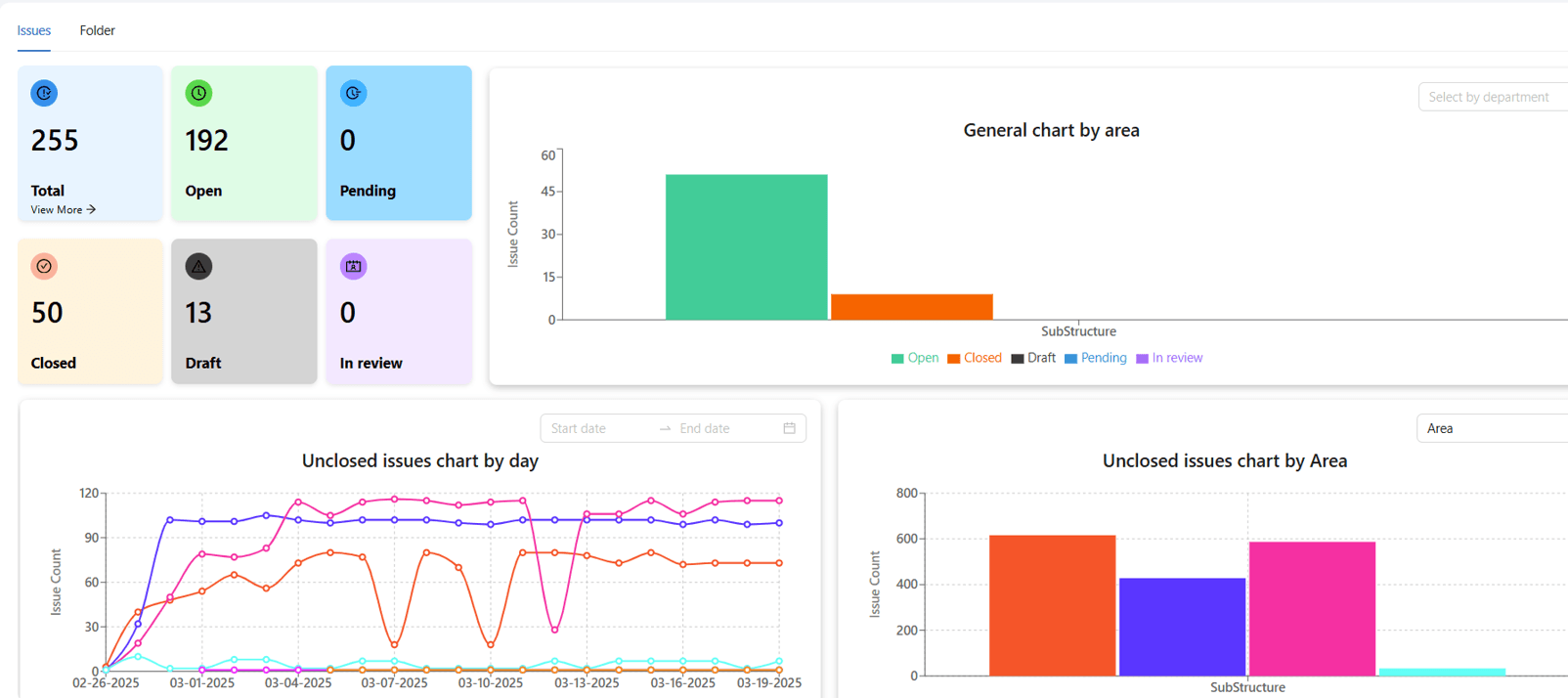Click the View More link
The height and width of the screenshot is (698, 1568).
(x=64, y=209)
